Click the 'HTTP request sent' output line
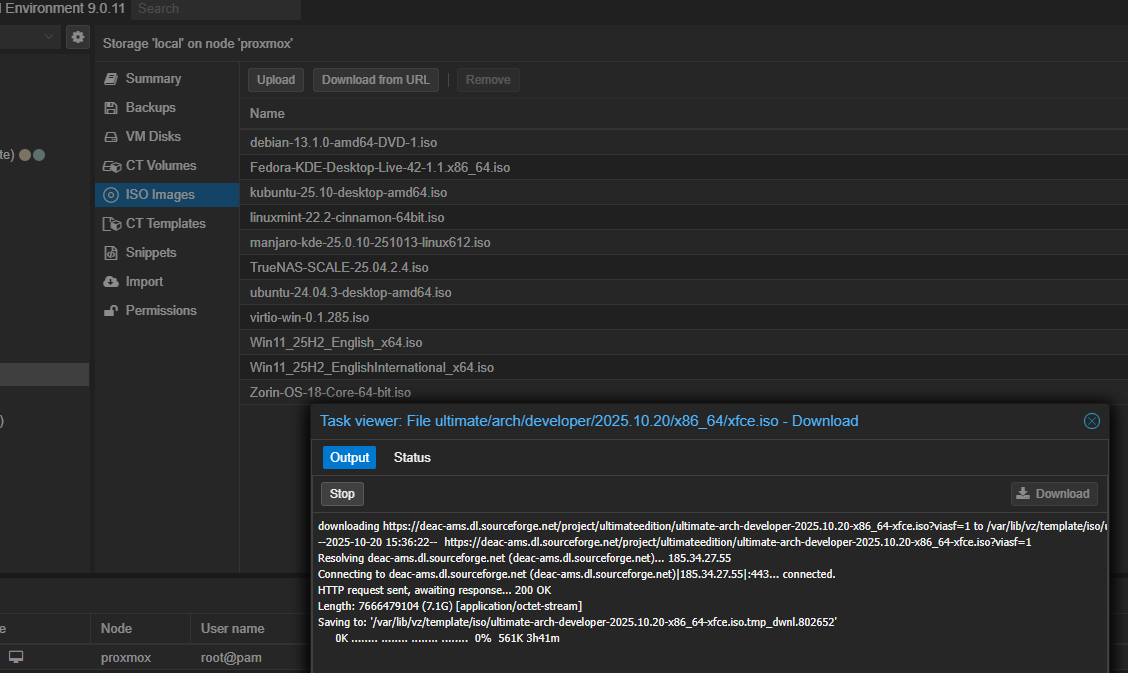1128x673 pixels. 434,590
